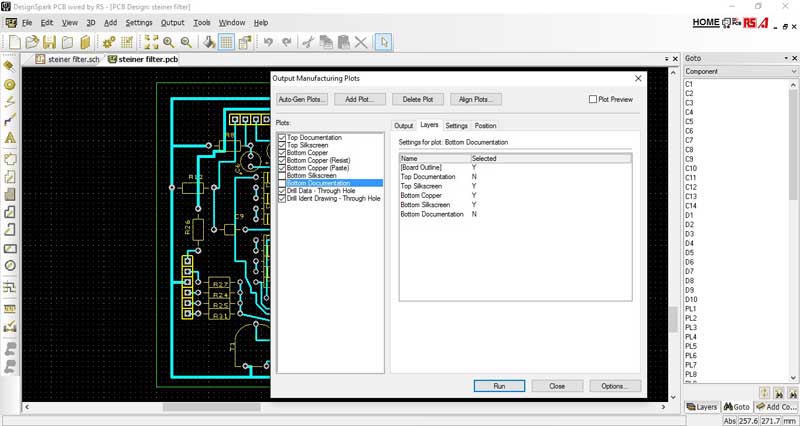Select the Add Board outline tool
The height and width of the screenshot is (426, 800).
[x=10, y=159]
